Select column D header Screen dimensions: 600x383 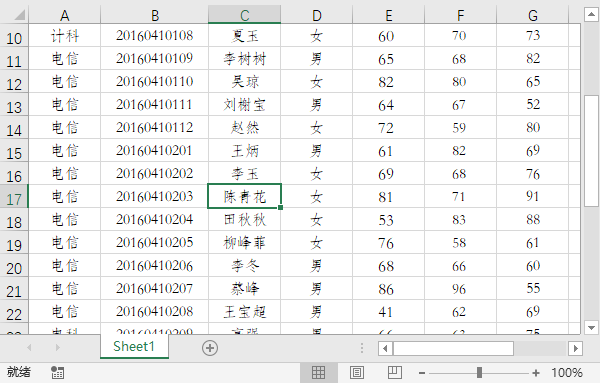(316, 15)
